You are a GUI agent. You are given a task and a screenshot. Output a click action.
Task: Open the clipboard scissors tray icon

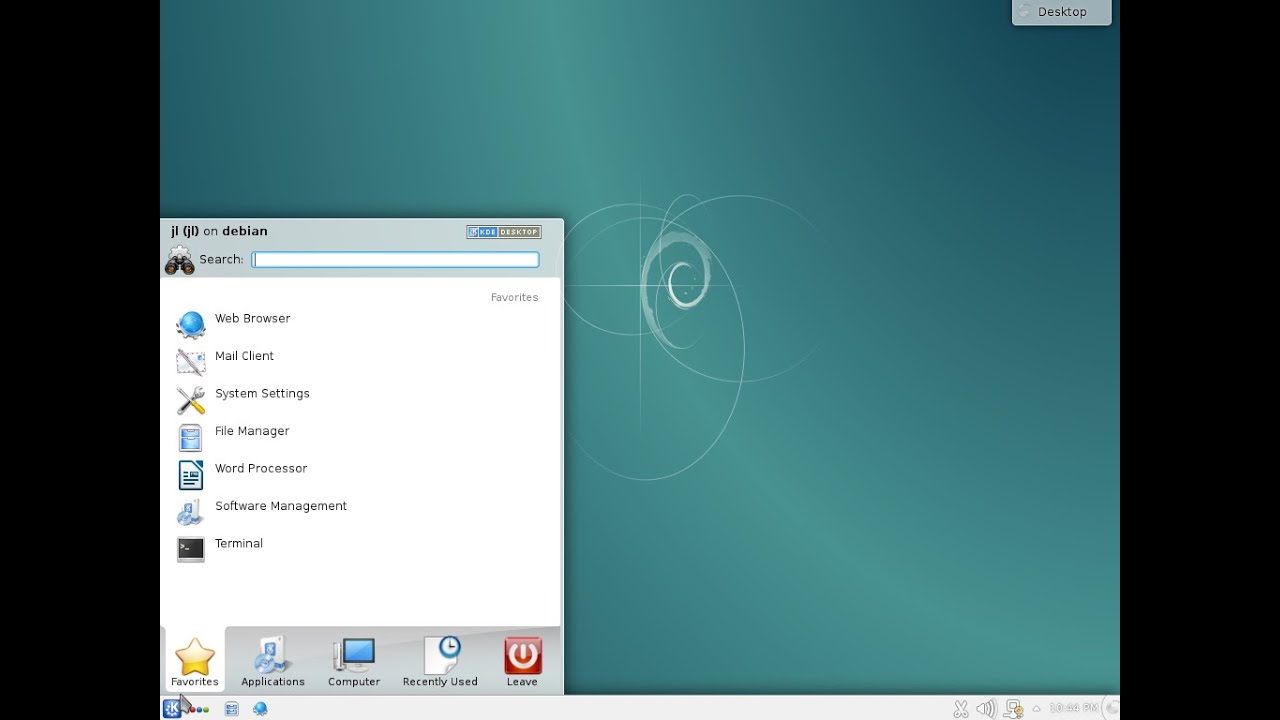click(960, 708)
